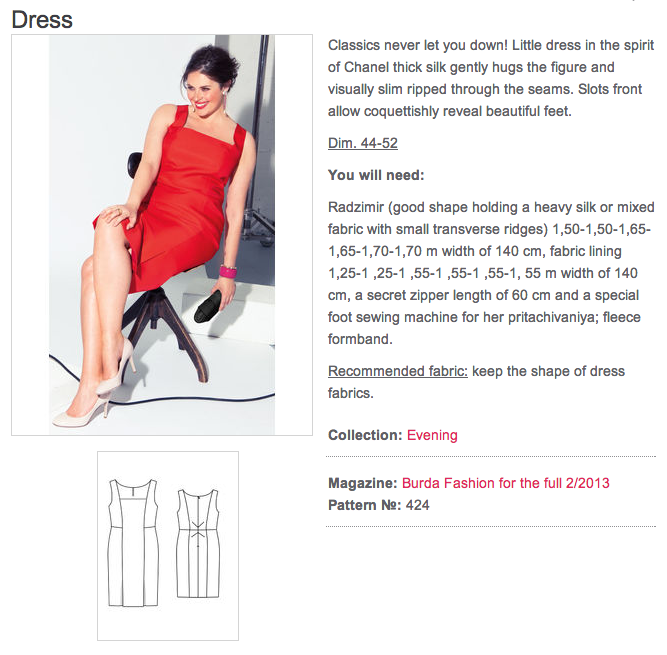Screen dimensions: 667x655
Task: Open the technical drawing thumbnail below photo
Action: pyautogui.click(x=168, y=546)
